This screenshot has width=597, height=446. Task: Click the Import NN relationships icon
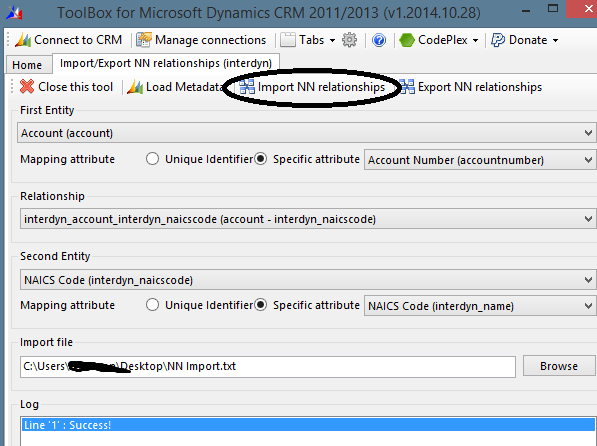click(x=247, y=87)
